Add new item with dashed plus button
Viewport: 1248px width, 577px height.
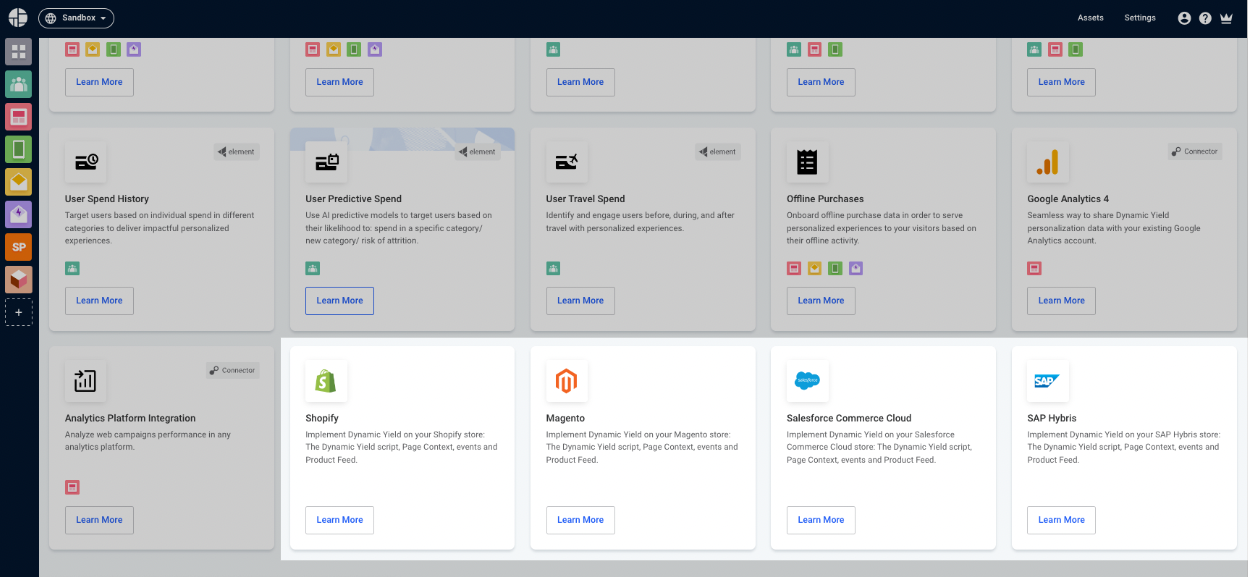pos(19,312)
